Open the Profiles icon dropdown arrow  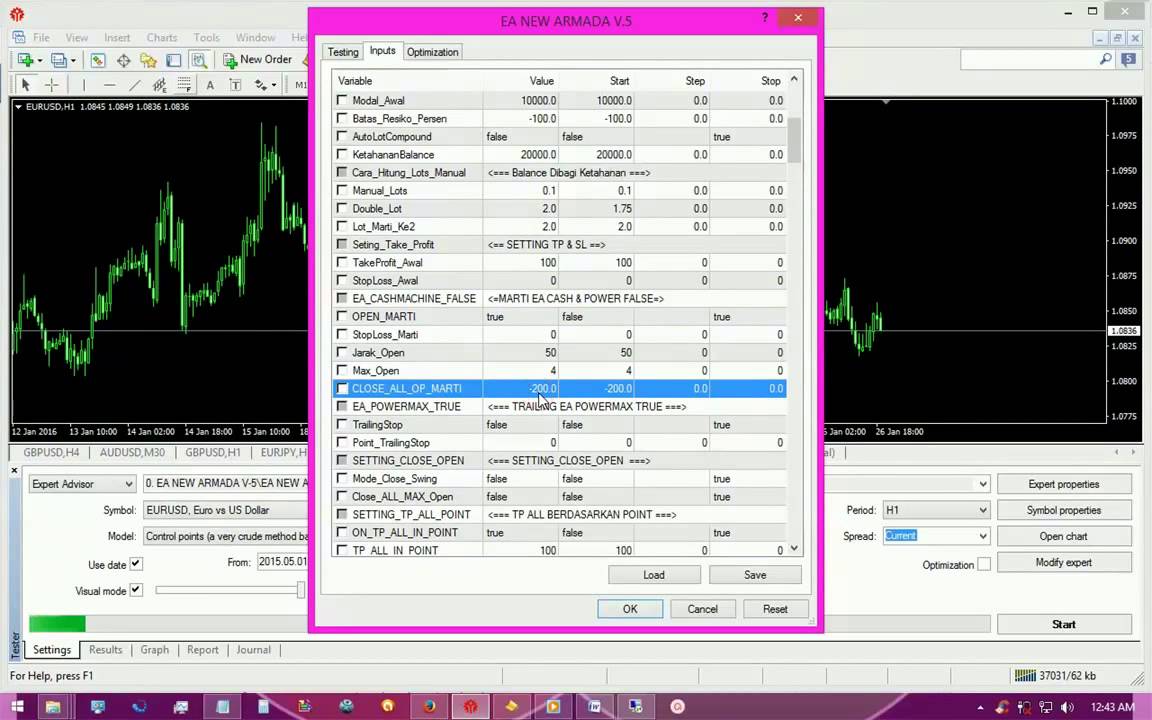[x=73, y=60]
